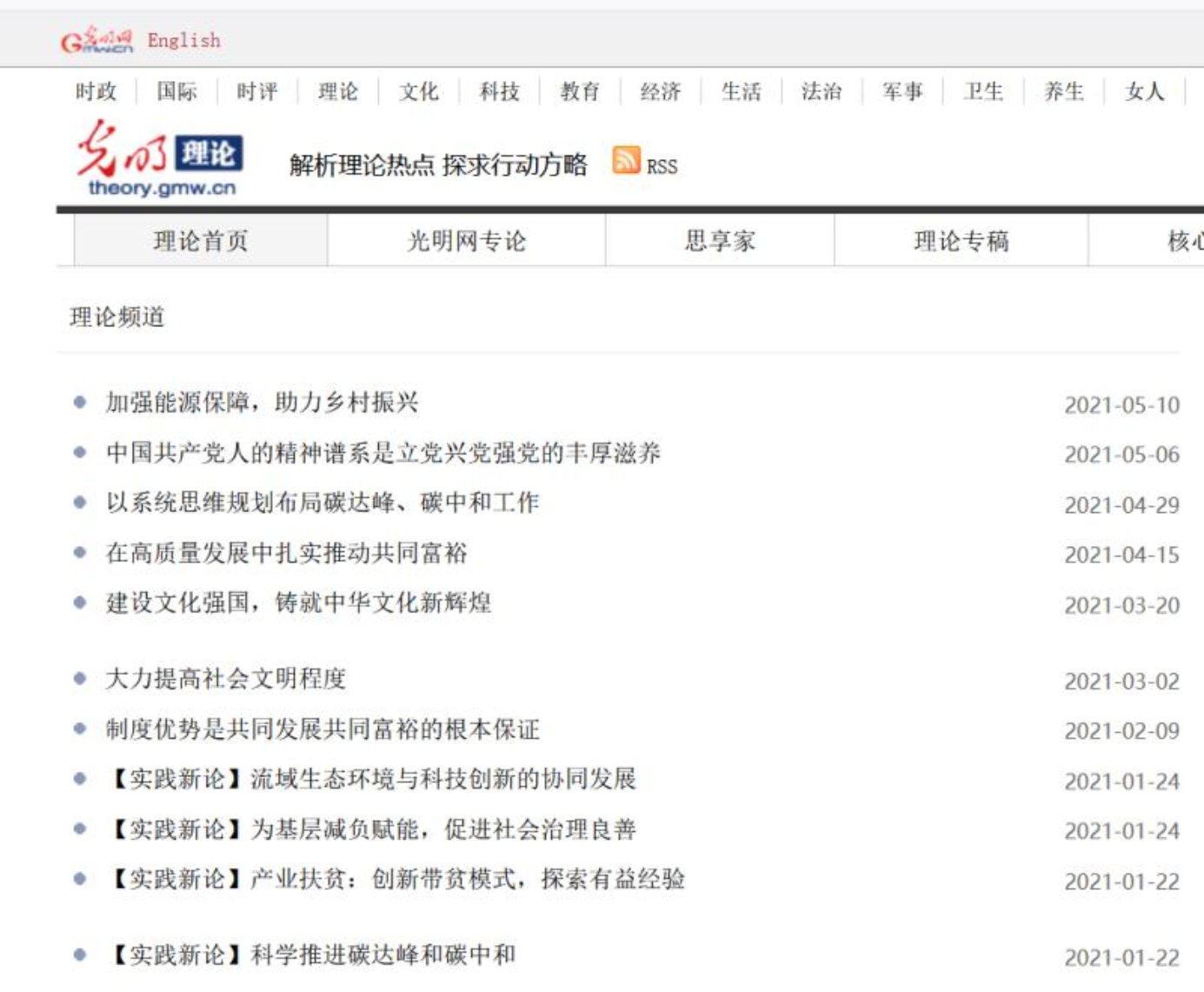The height and width of the screenshot is (992, 1204).
Task: Switch to the English version link
Action: tap(183, 40)
